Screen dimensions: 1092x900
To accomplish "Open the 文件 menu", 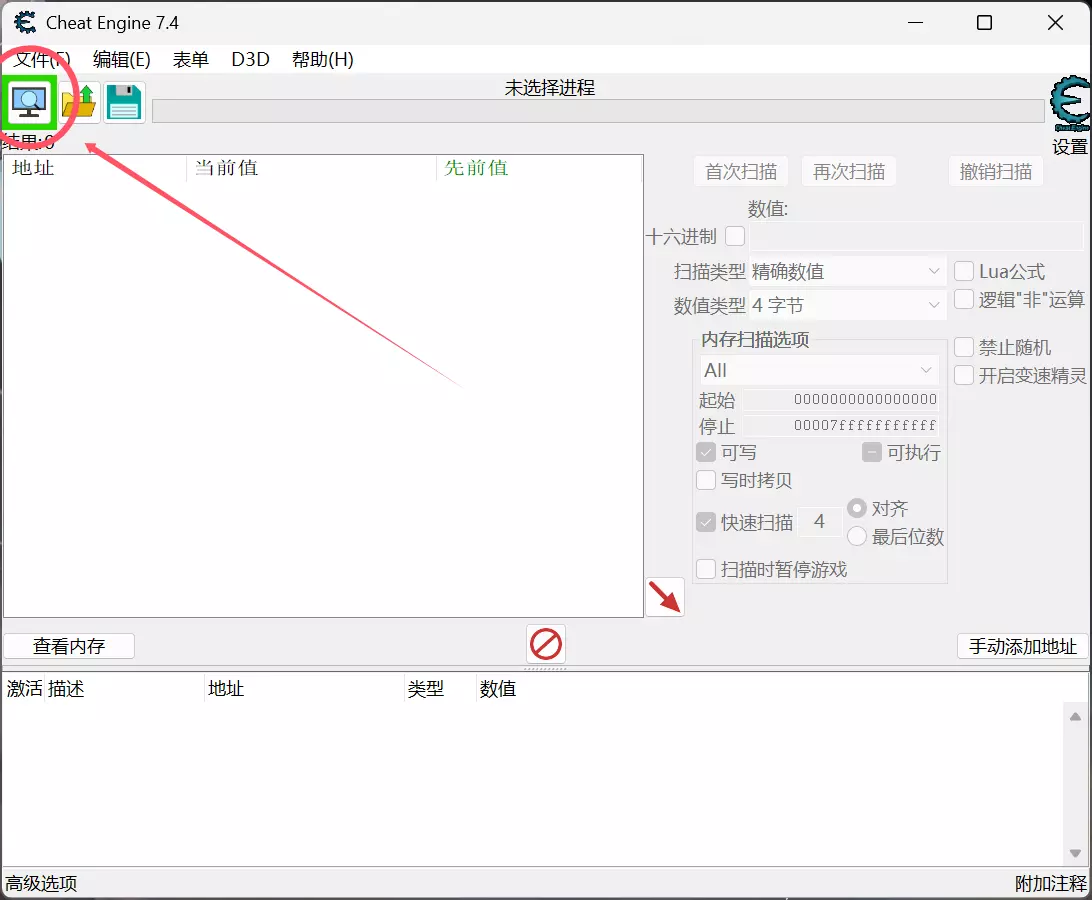I will pos(42,59).
